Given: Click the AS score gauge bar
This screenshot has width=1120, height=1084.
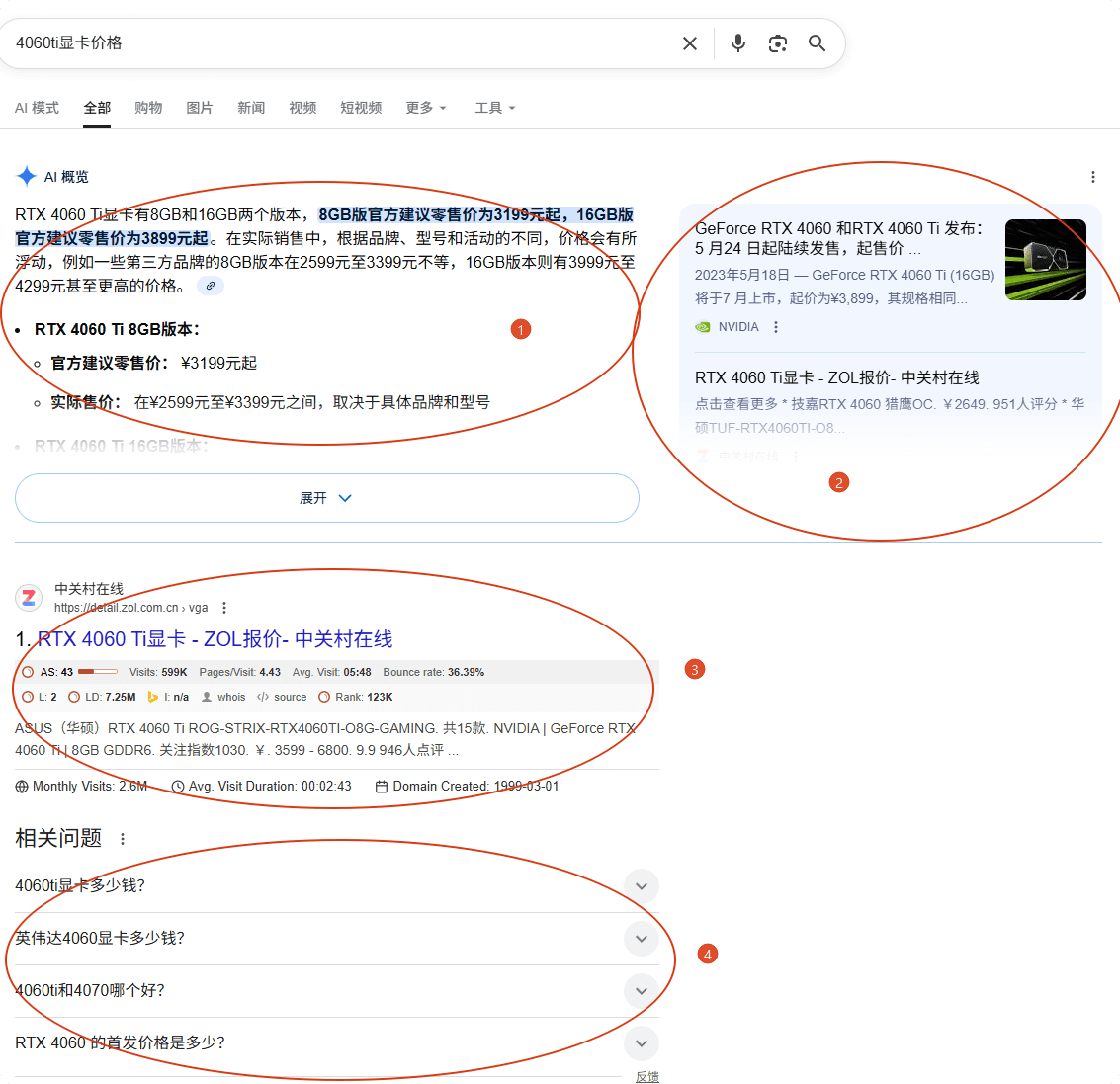Looking at the screenshot, I should click(96, 670).
